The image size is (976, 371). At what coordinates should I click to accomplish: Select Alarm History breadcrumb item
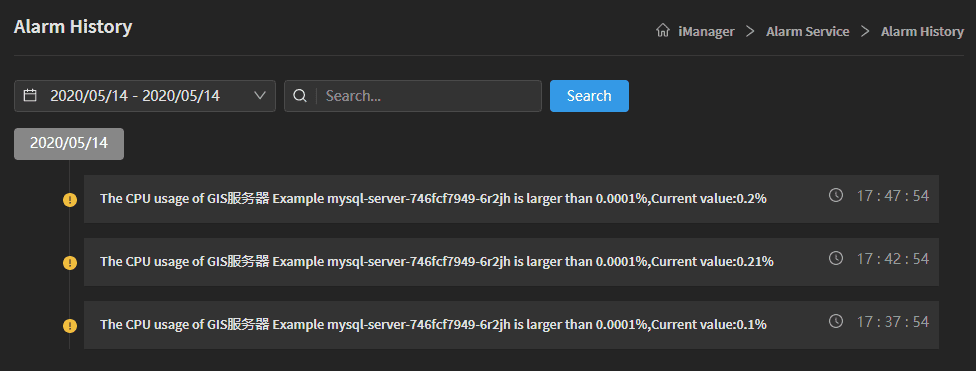(x=922, y=31)
